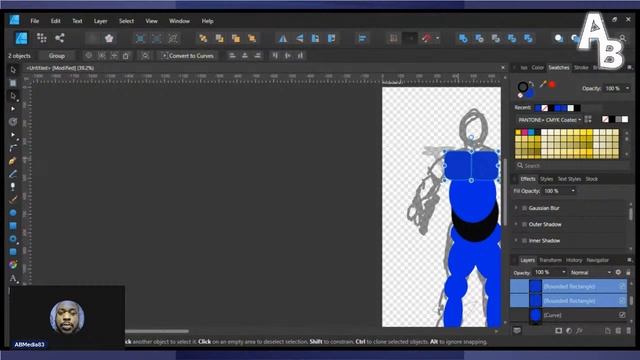Apply the Subtract boolean operation

click(479, 38)
